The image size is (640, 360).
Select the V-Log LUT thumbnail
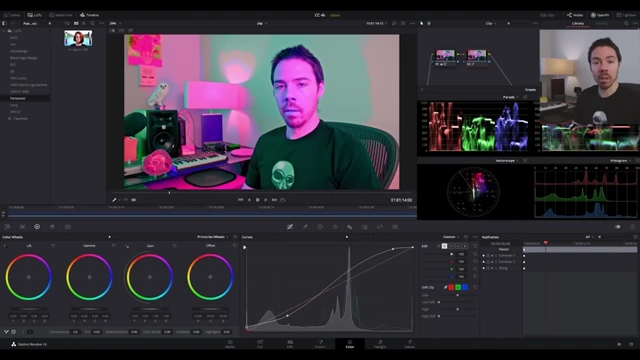pyautogui.click(x=78, y=39)
